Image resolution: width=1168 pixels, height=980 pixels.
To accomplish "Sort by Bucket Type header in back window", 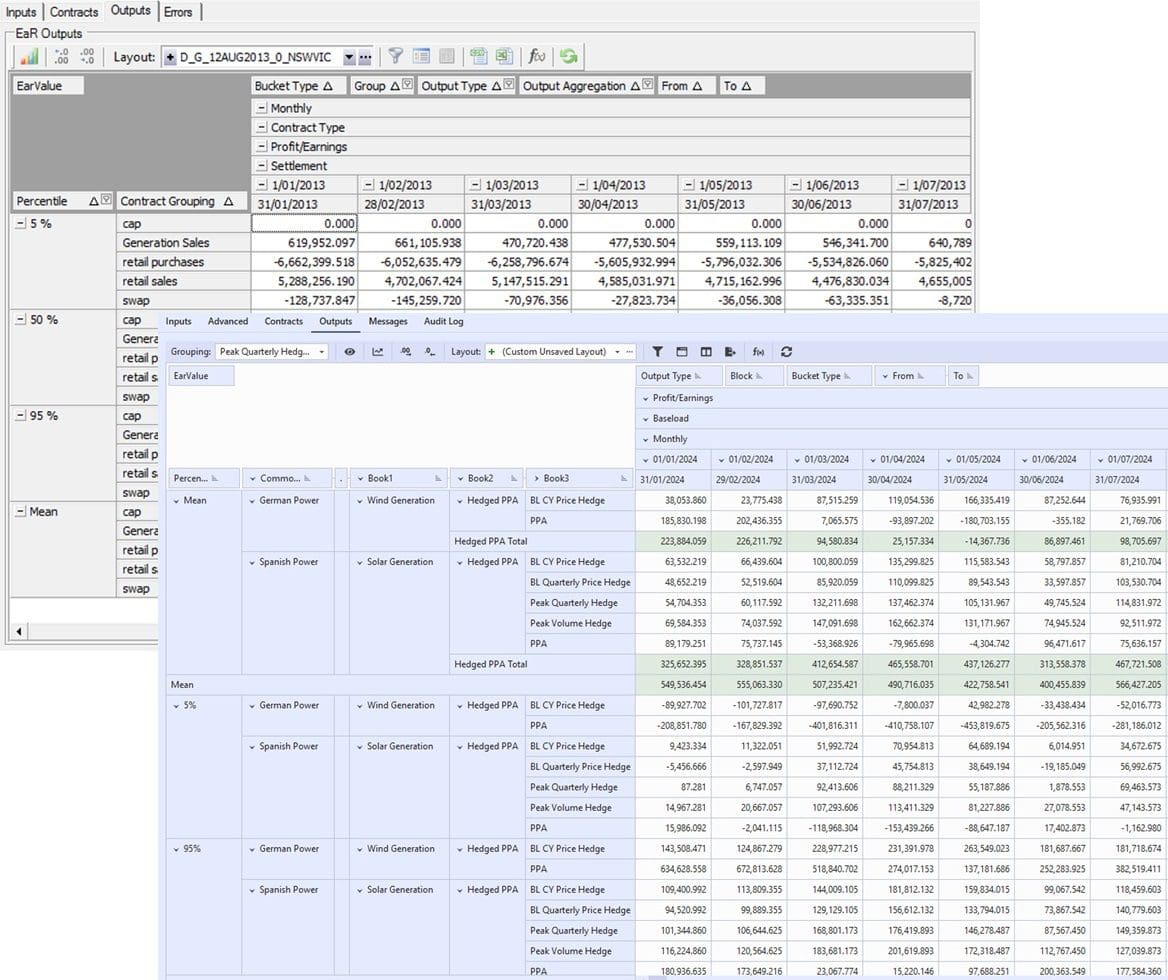I will pyautogui.click(x=298, y=86).
